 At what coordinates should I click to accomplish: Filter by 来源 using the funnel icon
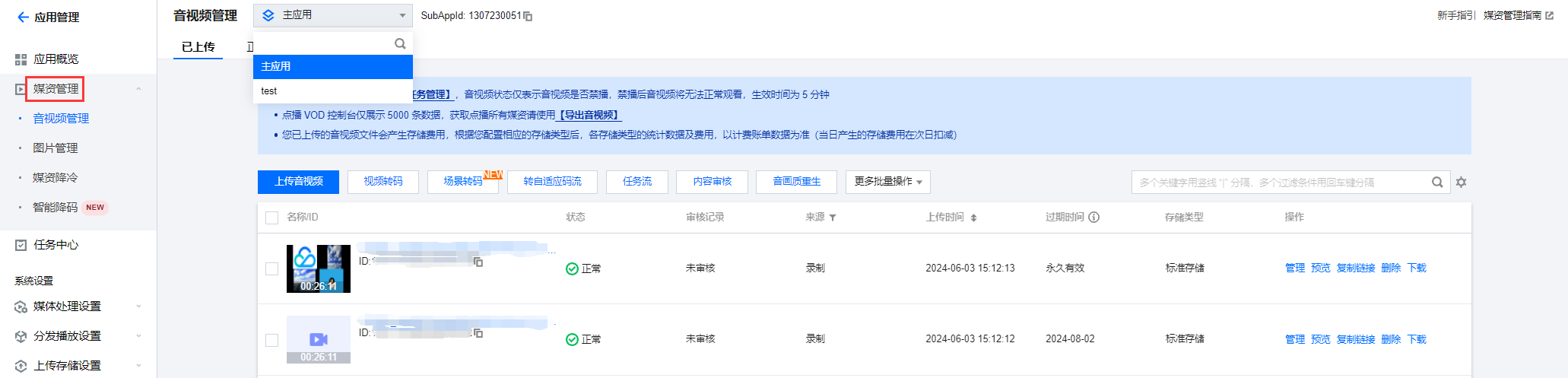point(833,218)
